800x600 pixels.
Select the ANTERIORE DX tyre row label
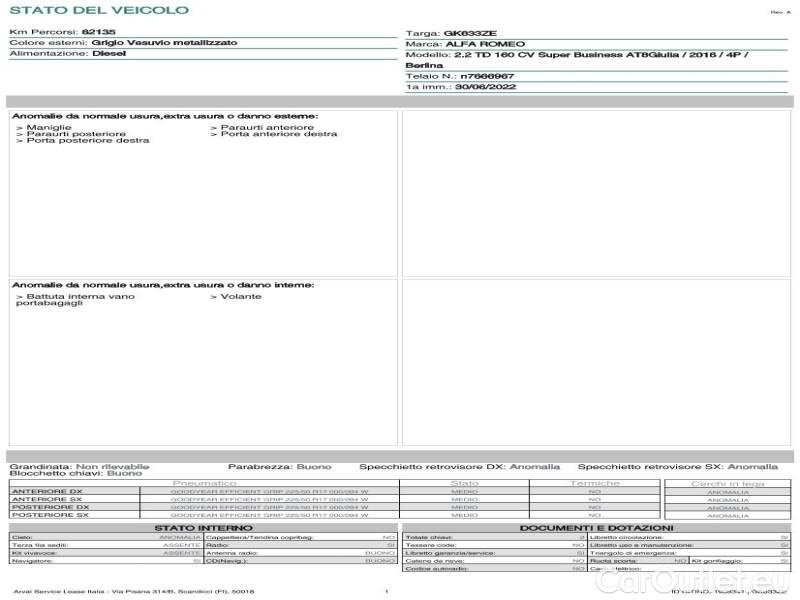46,492
